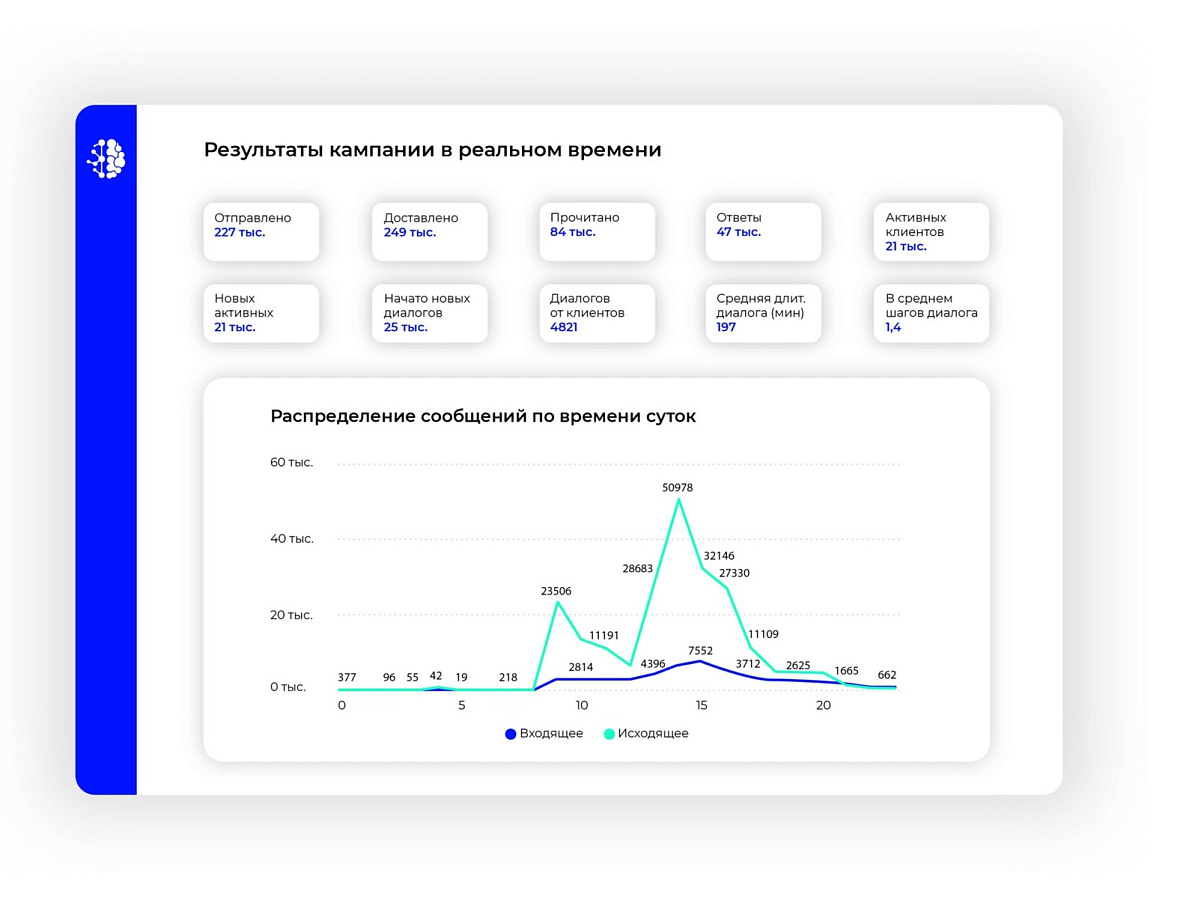Toggle the Исходящее legend dot
The image size is (1198, 900).
coord(609,734)
